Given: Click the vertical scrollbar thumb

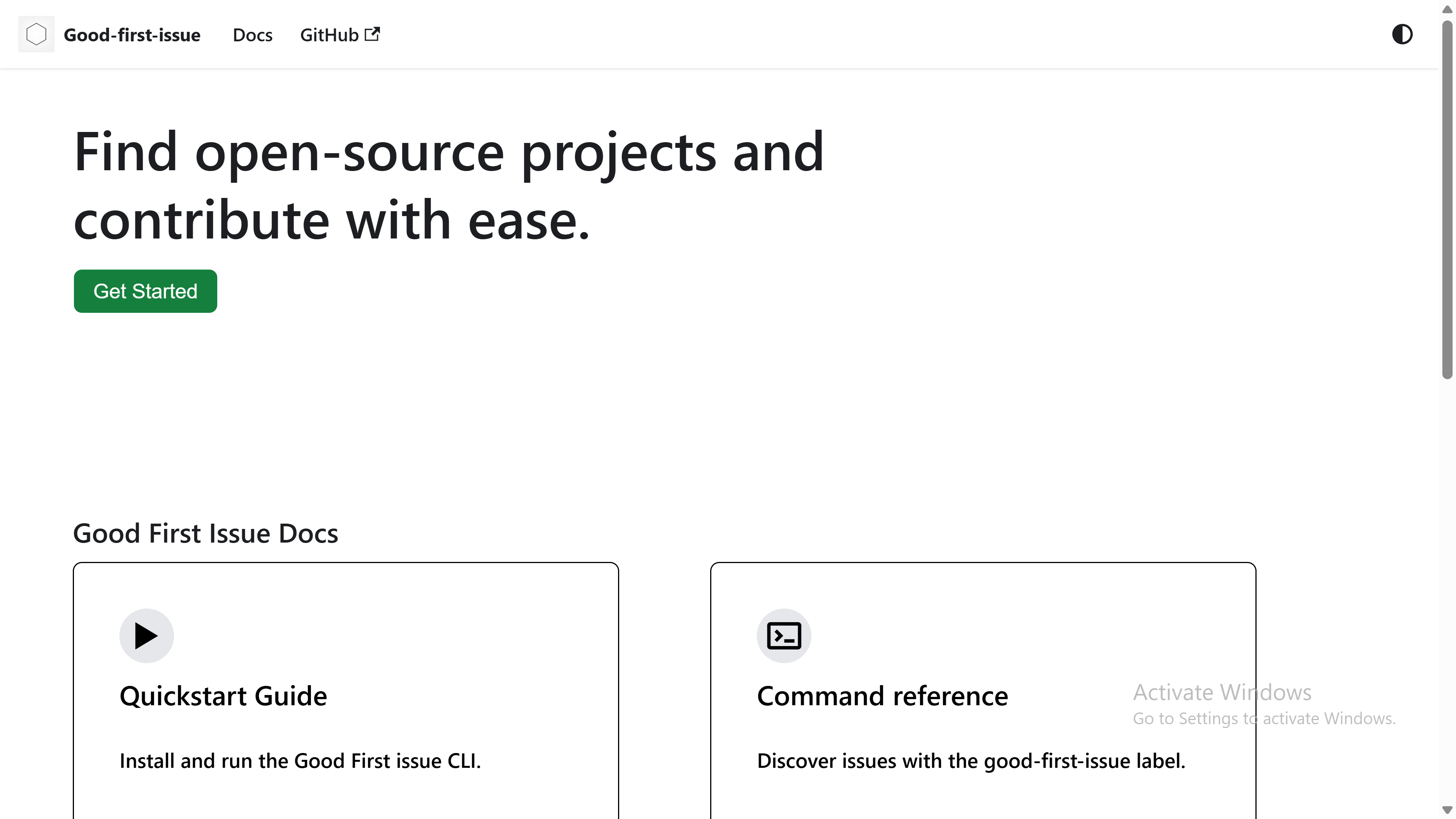Looking at the screenshot, I should (x=1447, y=198).
